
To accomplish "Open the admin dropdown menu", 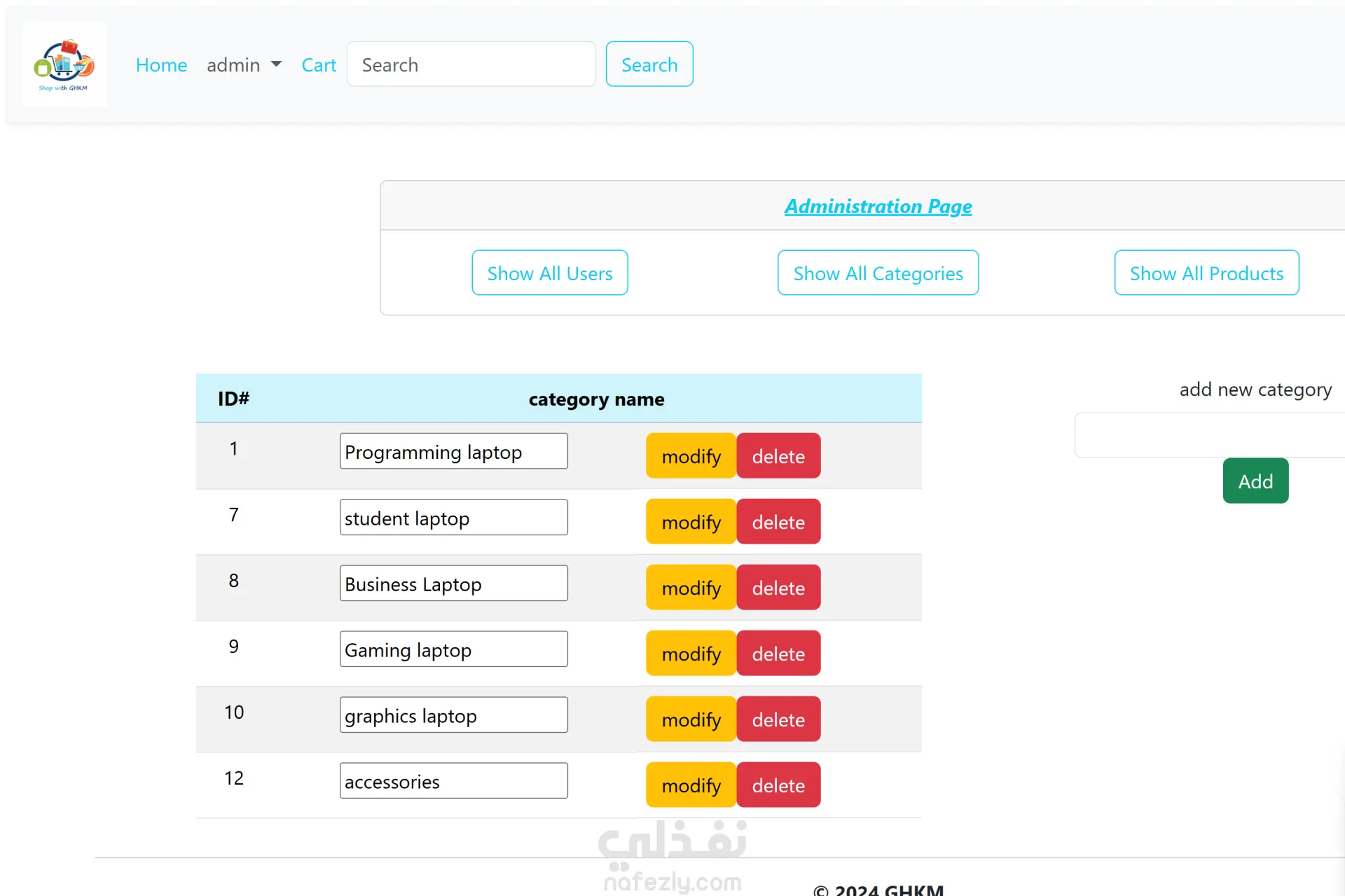I will pos(244,65).
